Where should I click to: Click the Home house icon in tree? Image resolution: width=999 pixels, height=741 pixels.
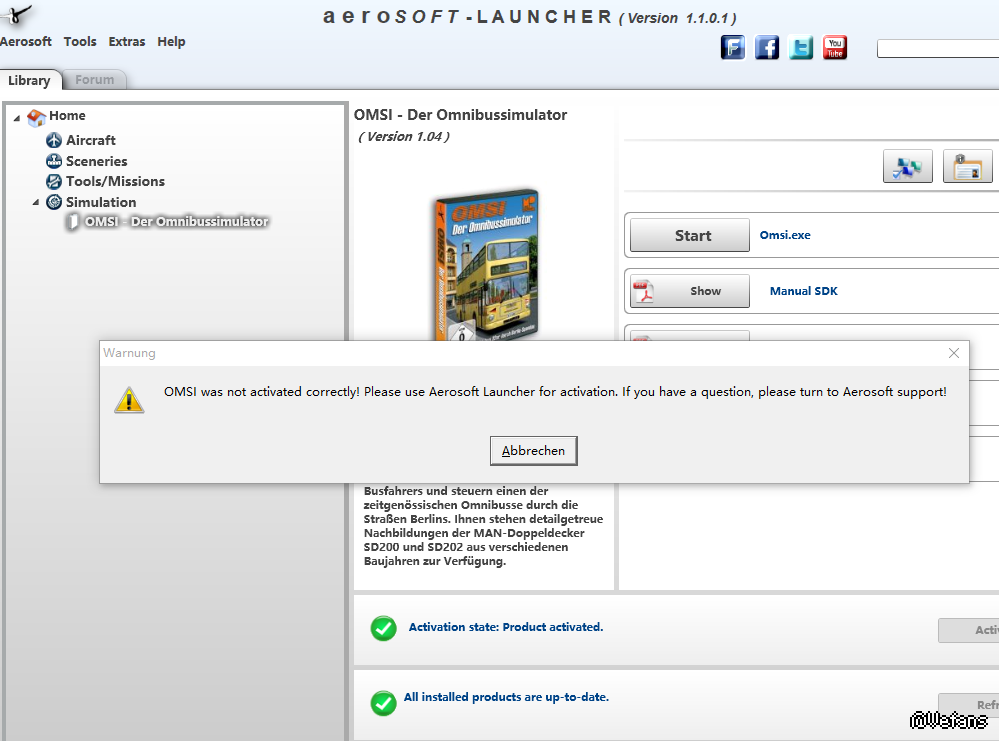(x=36, y=117)
